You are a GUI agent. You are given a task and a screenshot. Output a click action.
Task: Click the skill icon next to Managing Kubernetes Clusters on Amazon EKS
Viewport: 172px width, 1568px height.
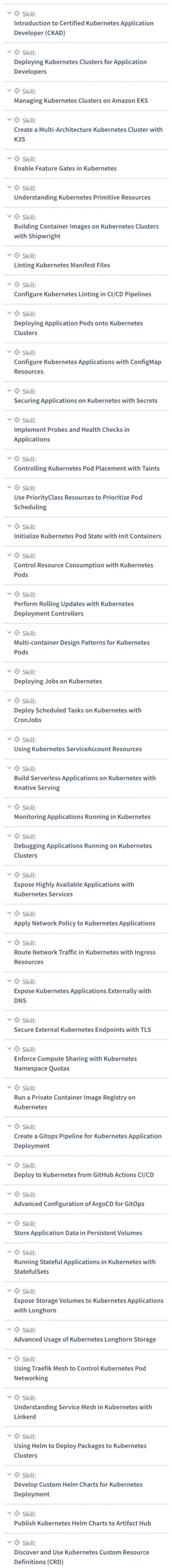(x=17, y=91)
